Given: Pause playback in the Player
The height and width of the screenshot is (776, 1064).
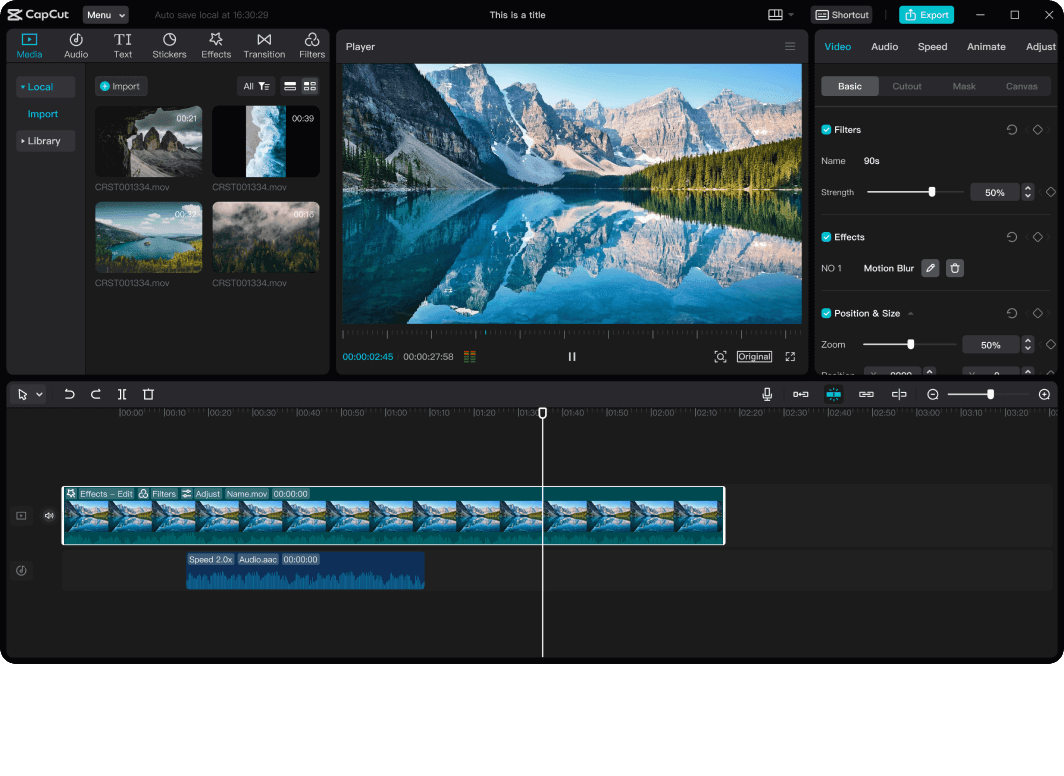Looking at the screenshot, I should [x=572, y=357].
